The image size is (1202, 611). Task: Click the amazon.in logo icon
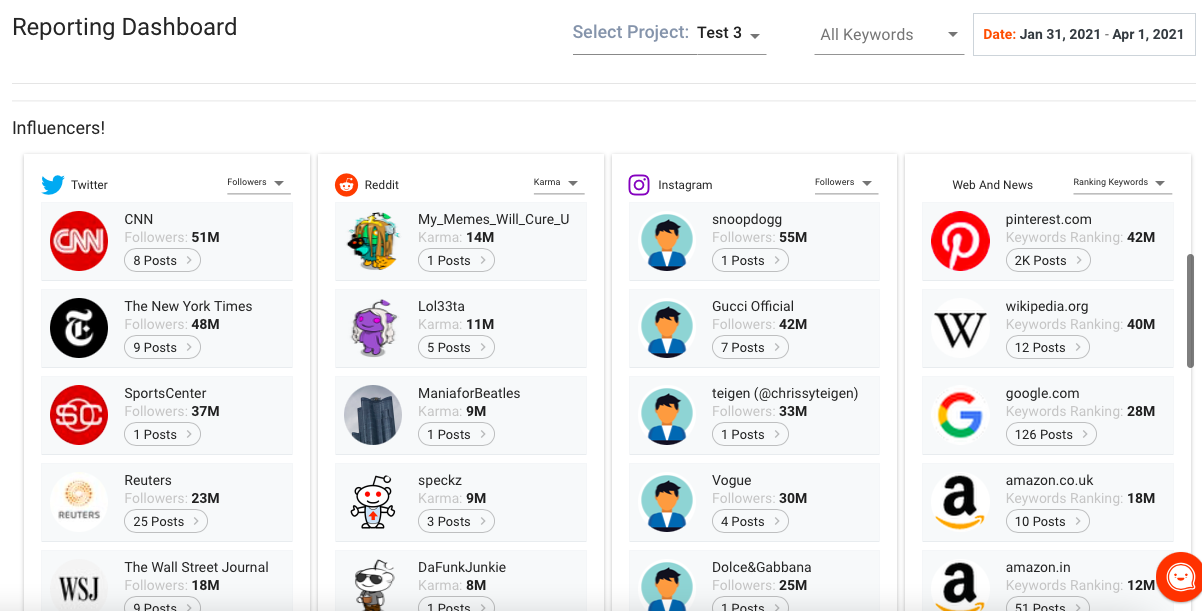coord(960,585)
